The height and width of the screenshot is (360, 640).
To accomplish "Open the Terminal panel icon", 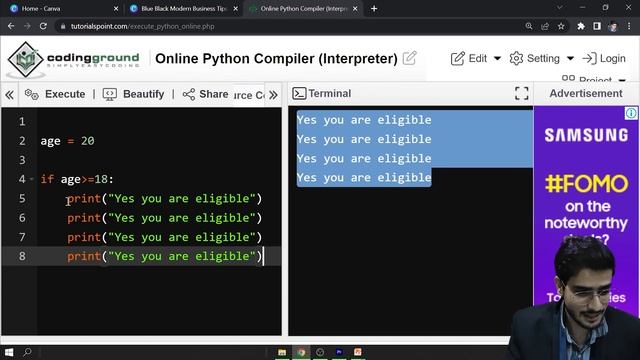I will pos(299,93).
